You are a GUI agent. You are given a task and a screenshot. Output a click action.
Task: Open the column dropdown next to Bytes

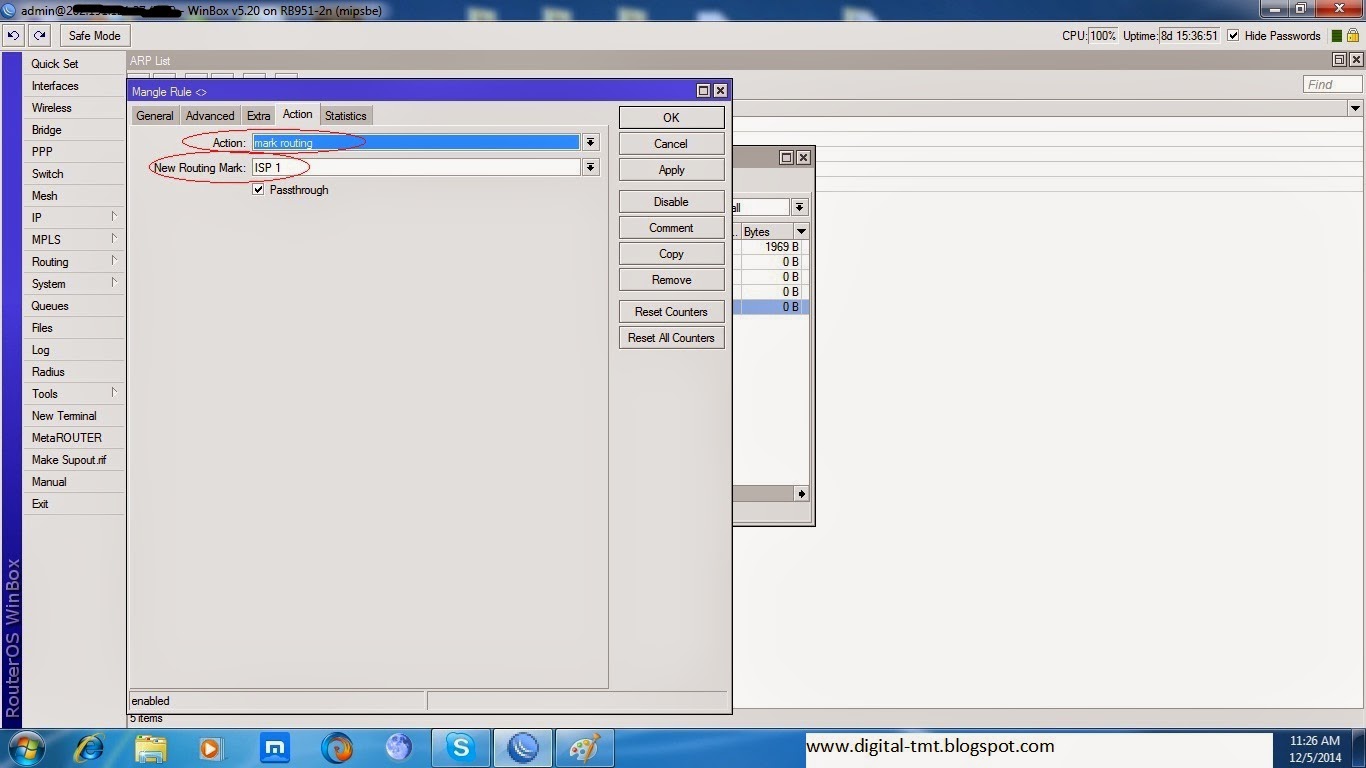pos(801,232)
